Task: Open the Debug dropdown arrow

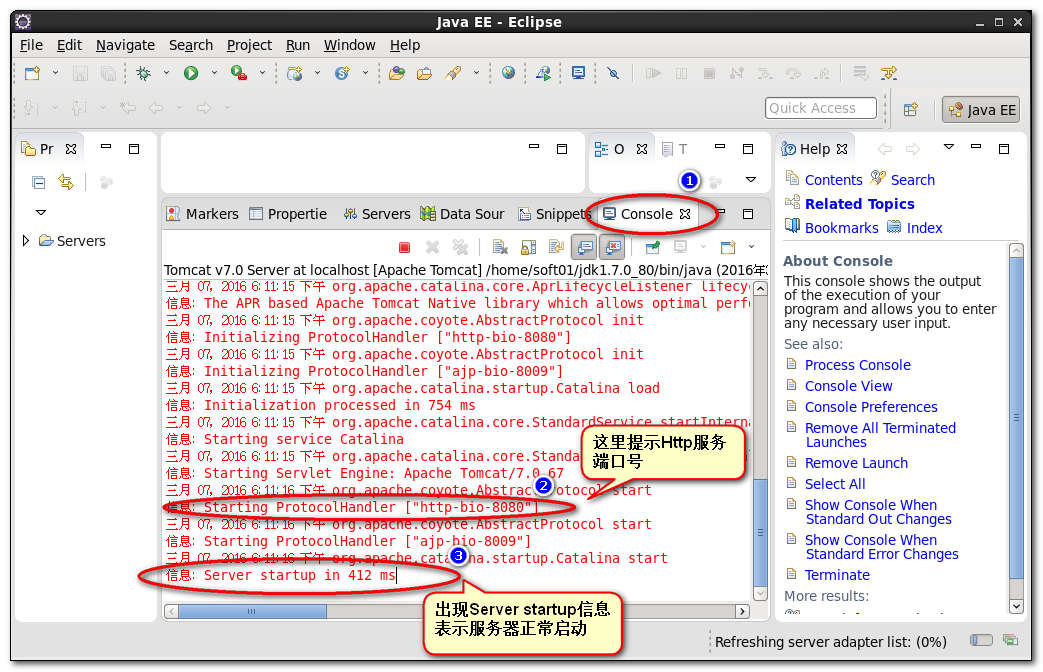Action: pos(166,73)
